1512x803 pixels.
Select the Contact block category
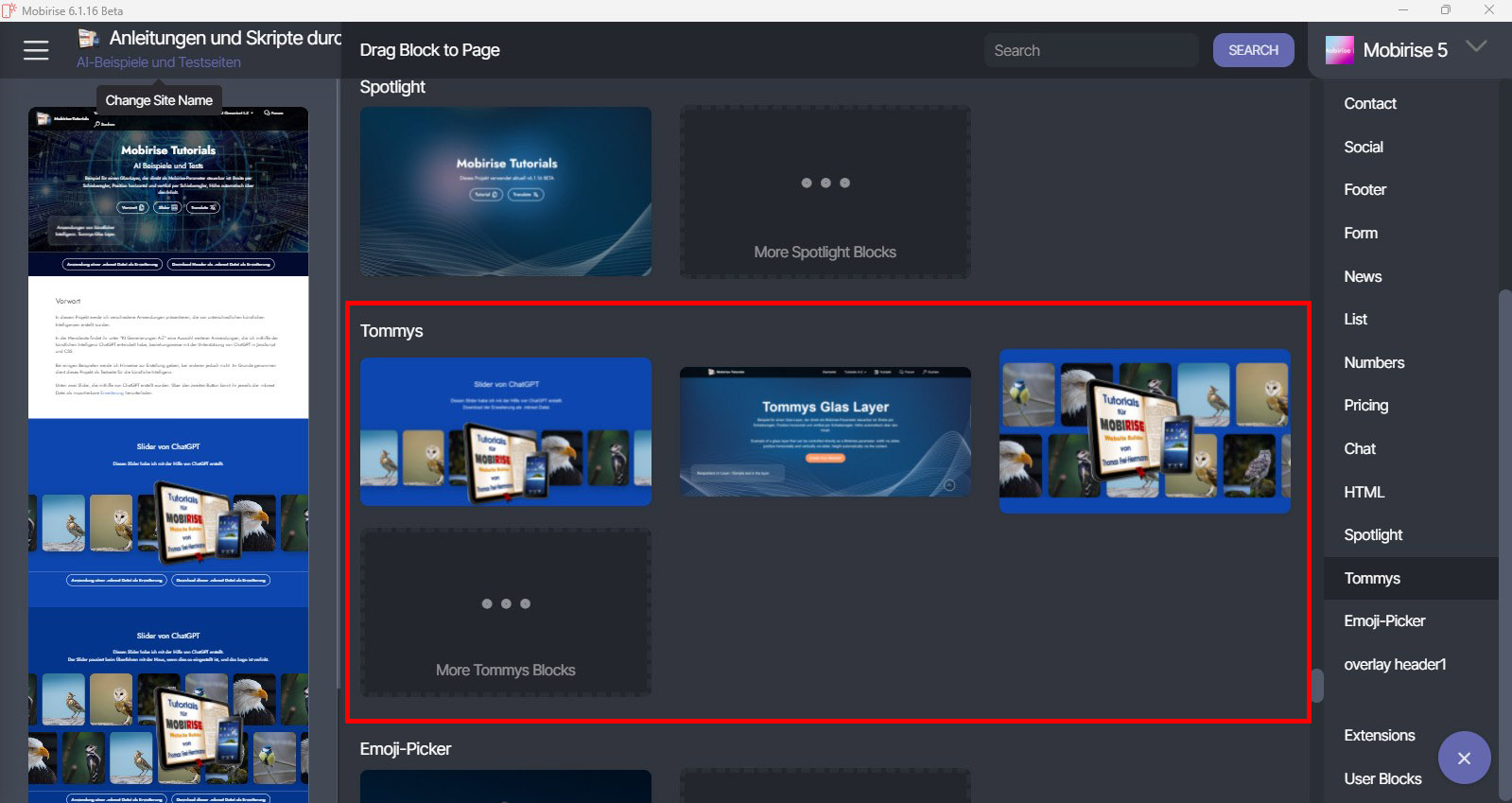(1370, 103)
